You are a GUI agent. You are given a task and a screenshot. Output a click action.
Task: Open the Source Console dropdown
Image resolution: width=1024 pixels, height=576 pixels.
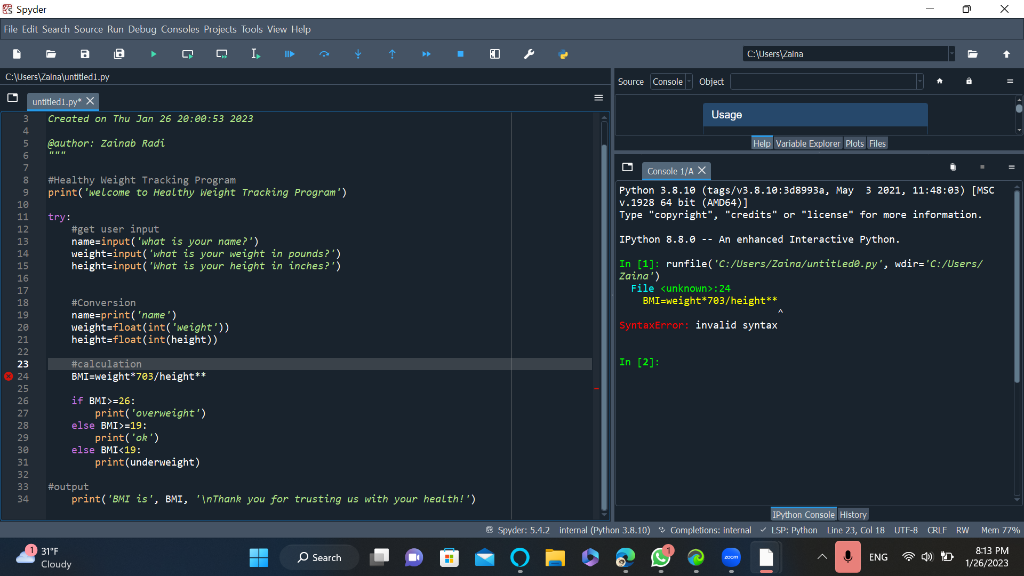pyautogui.click(x=671, y=82)
